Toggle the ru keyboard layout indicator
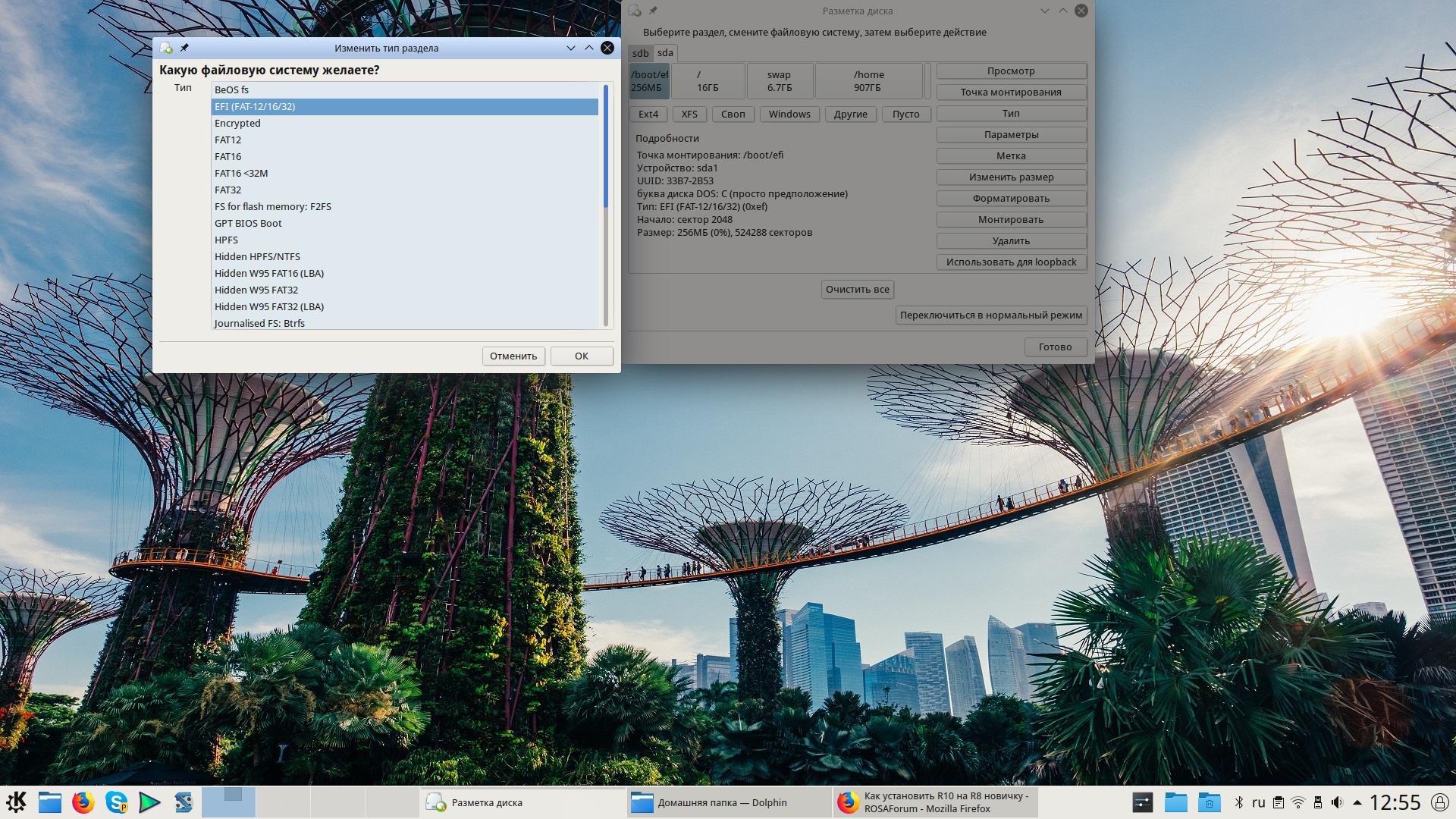1456x819 pixels. coord(1258,802)
